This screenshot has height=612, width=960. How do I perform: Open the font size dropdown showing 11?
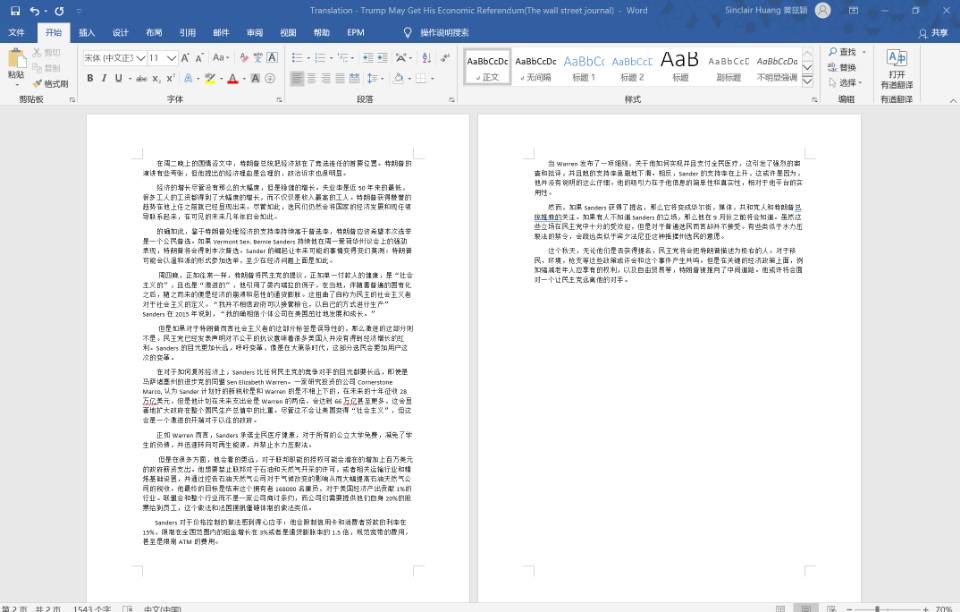point(172,58)
